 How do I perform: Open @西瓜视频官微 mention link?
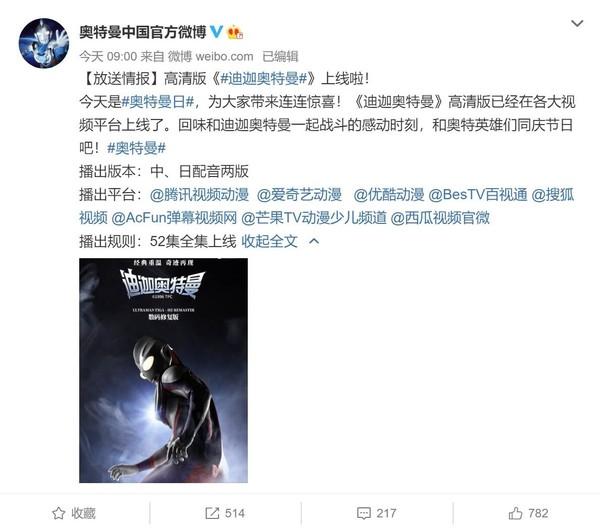(440, 218)
